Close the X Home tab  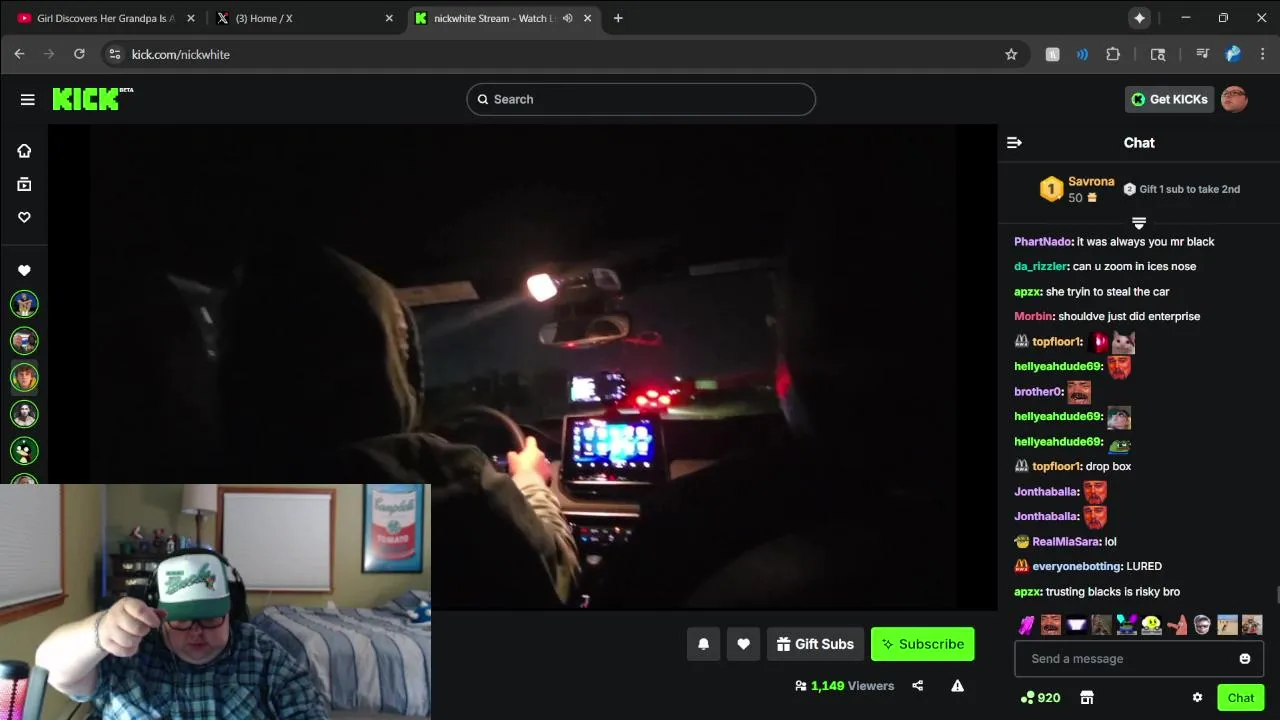pyautogui.click(x=389, y=18)
